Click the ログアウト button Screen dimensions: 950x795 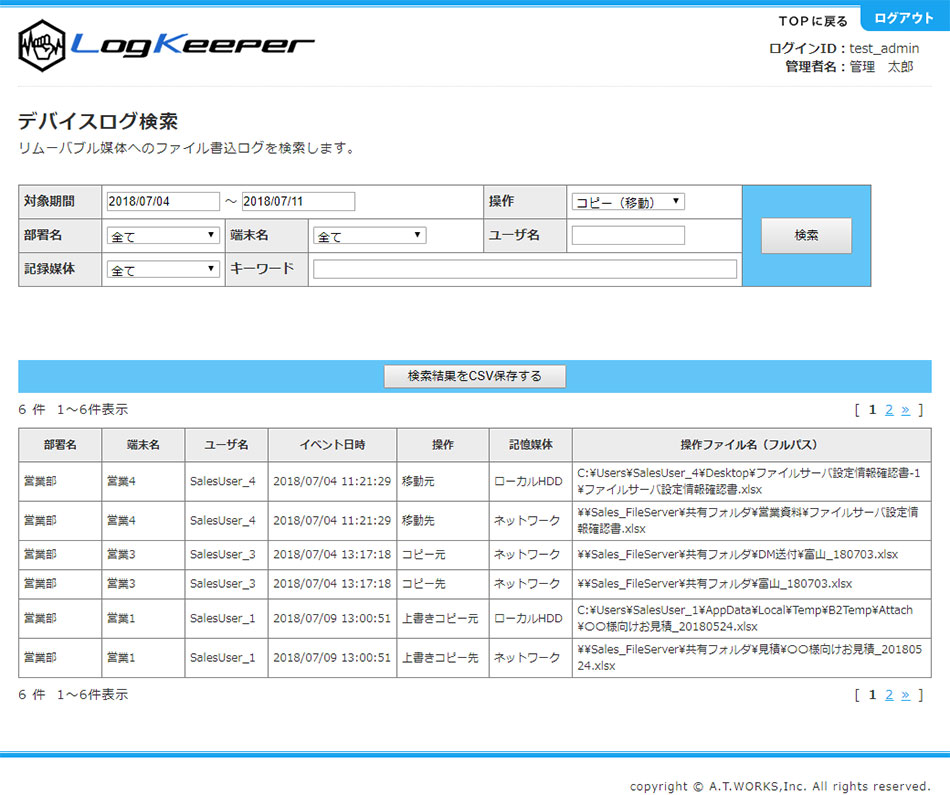pyautogui.click(x=903, y=19)
